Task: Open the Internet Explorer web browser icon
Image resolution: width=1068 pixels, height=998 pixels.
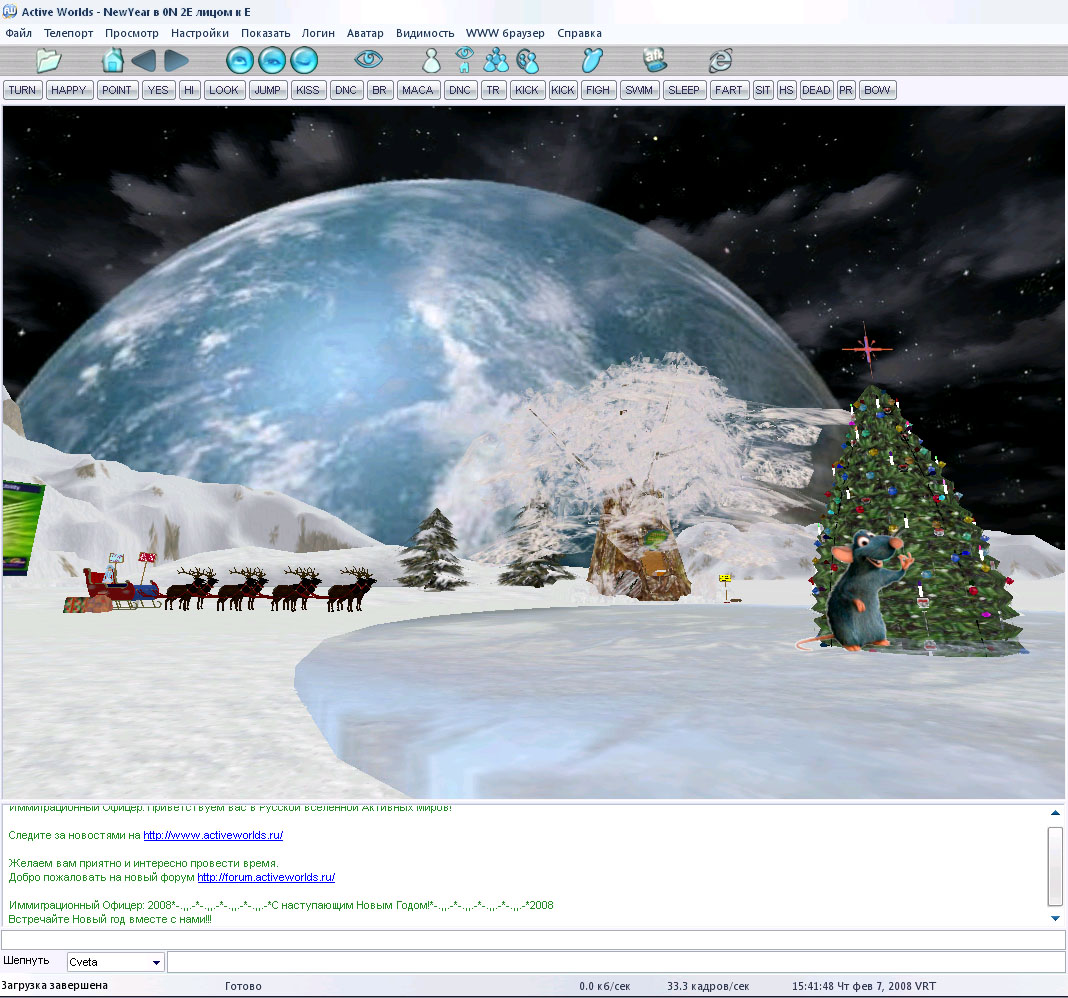Action: pos(720,61)
